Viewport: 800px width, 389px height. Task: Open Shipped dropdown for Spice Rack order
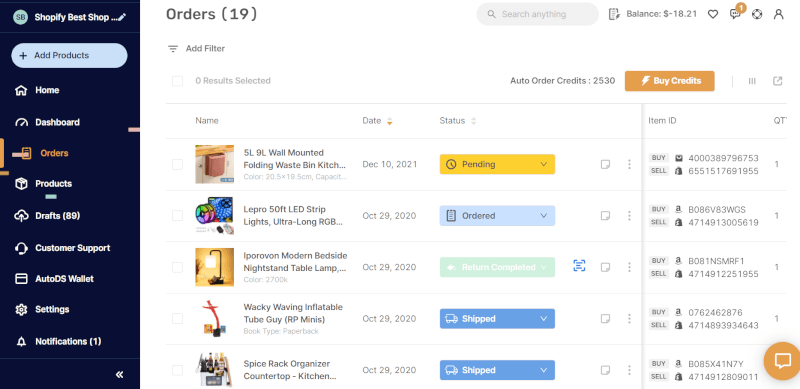497,370
